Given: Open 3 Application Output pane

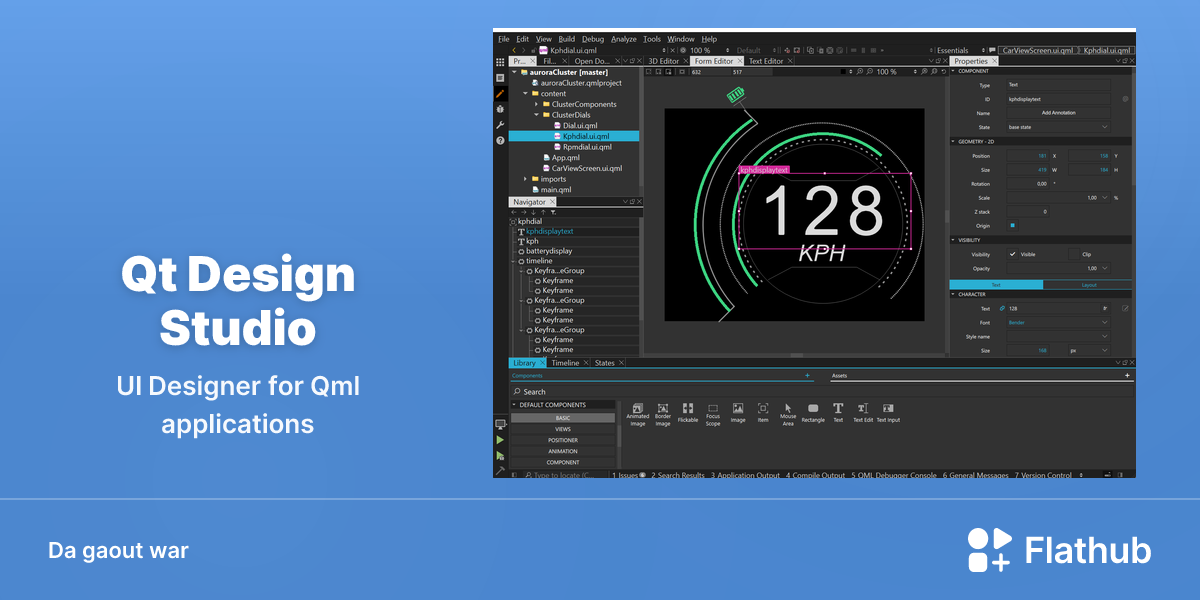Looking at the screenshot, I should tap(745, 475).
